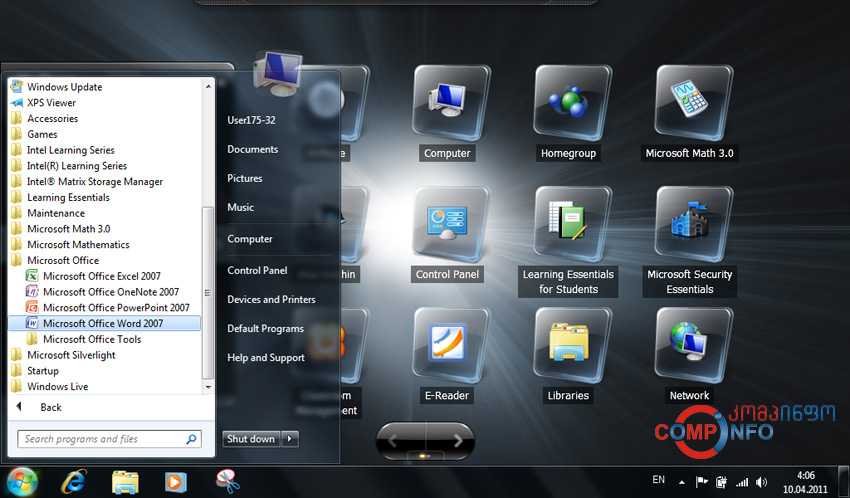Click the user account picture
Viewport: 850px width, 498px height.
[x=277, y=72]
